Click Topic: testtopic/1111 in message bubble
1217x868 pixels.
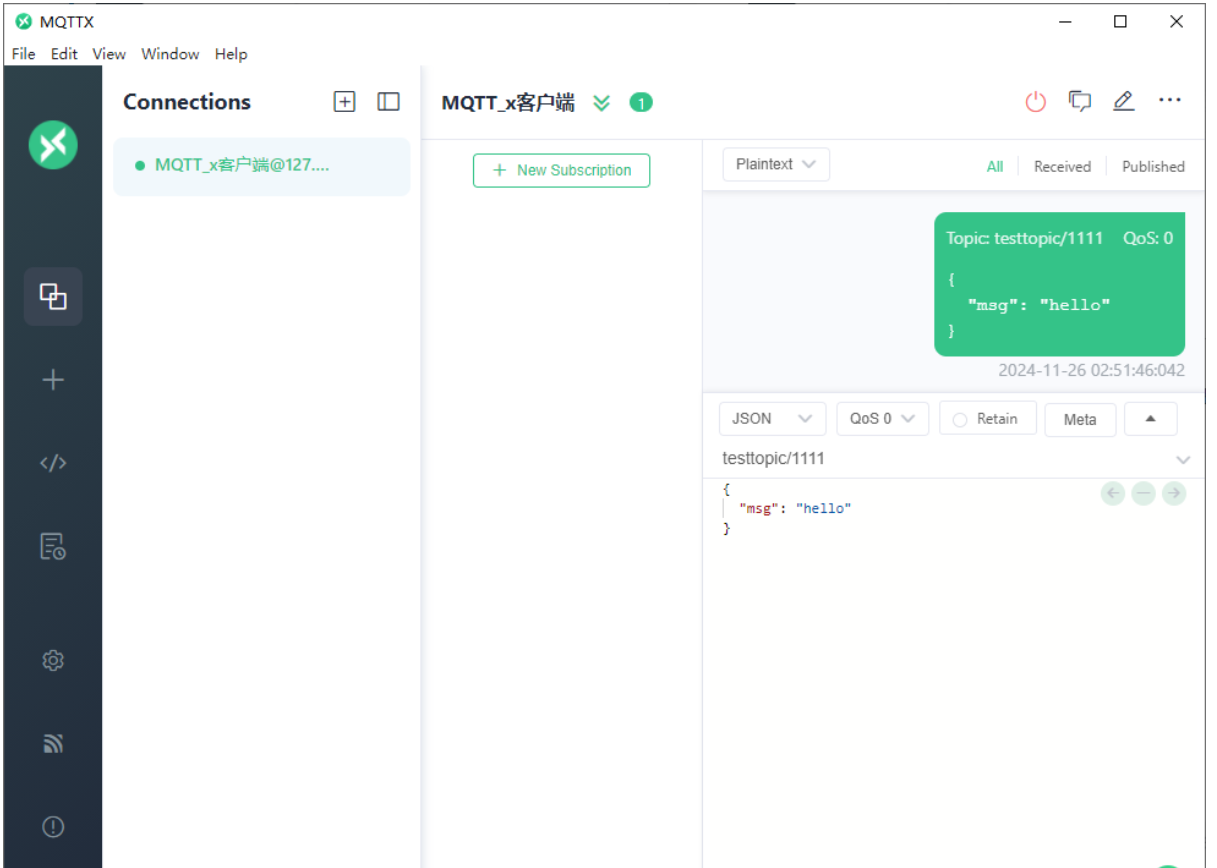1024,238
